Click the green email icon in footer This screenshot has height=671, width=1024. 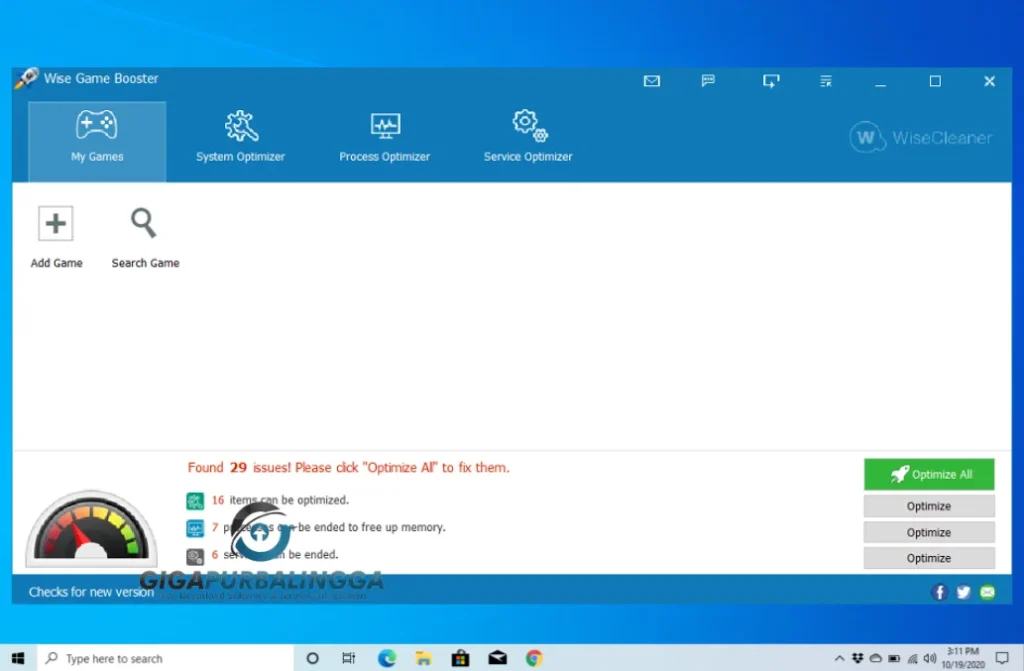pos(987,592)
